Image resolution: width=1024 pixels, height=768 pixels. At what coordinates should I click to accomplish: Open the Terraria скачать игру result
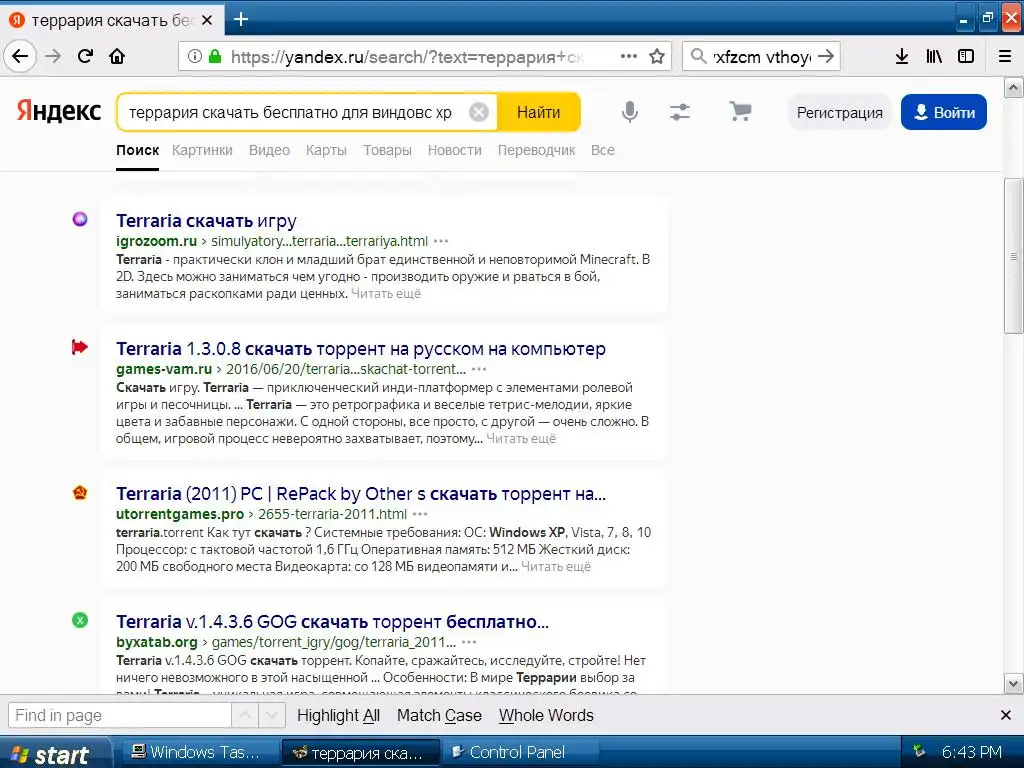pos(206,221)
